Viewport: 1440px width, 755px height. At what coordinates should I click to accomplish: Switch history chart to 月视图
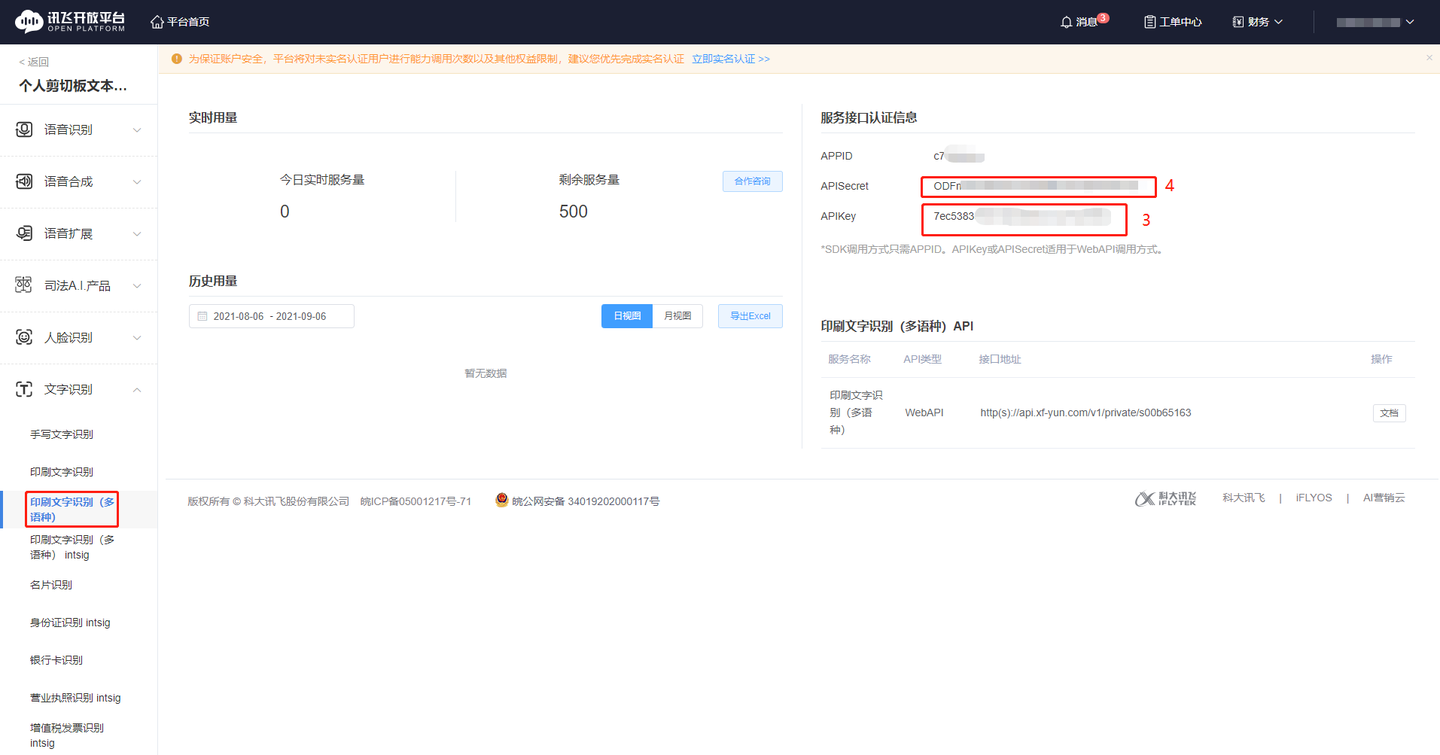[677, 315]
